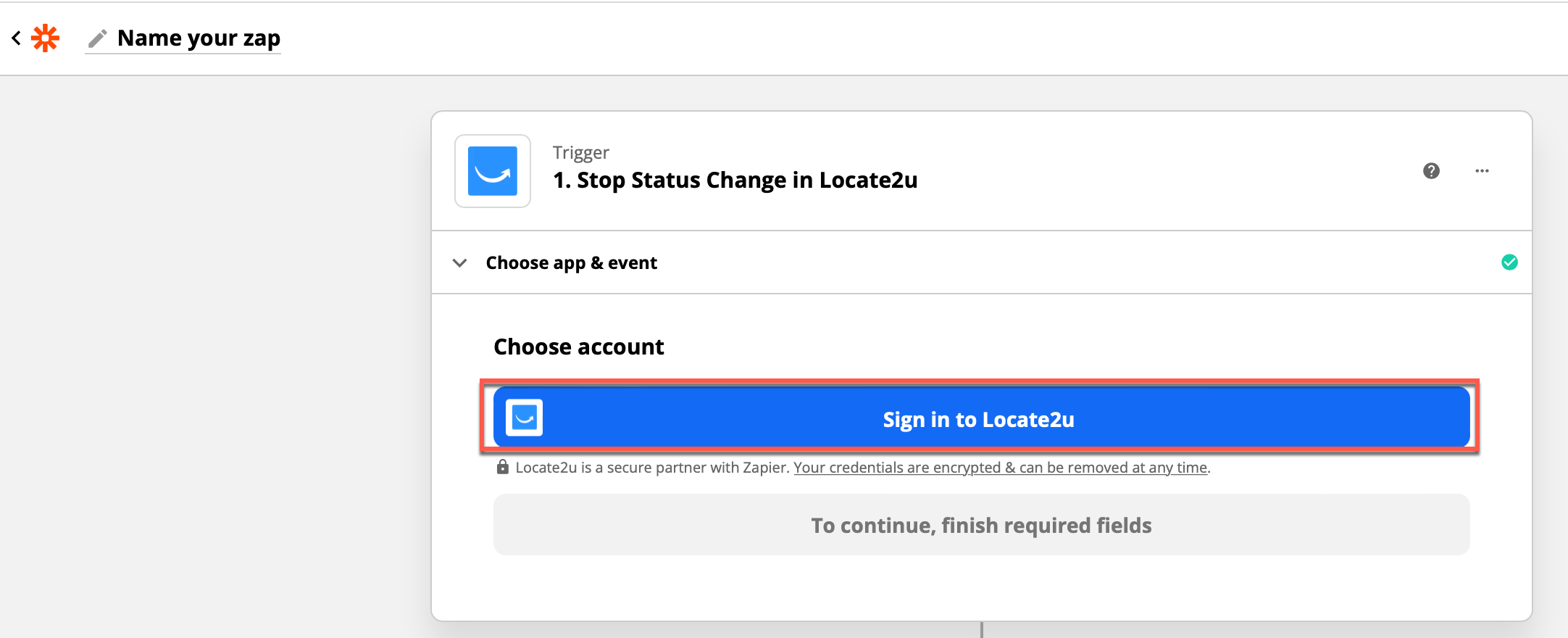This screenshot has height=638, width=1568.
Task: Click the back arrow chevron
Action: point(16,38)
